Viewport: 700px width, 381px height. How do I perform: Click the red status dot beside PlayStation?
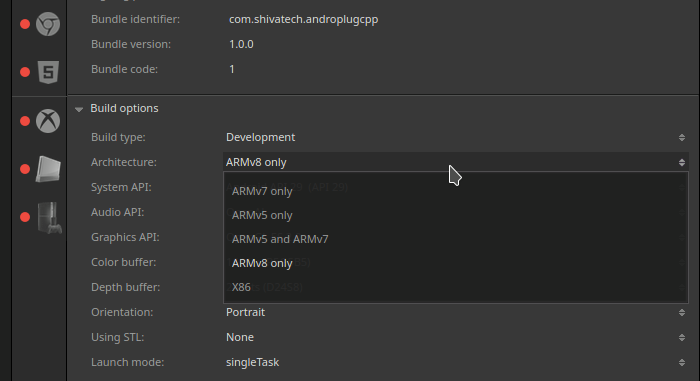[25, 217]
